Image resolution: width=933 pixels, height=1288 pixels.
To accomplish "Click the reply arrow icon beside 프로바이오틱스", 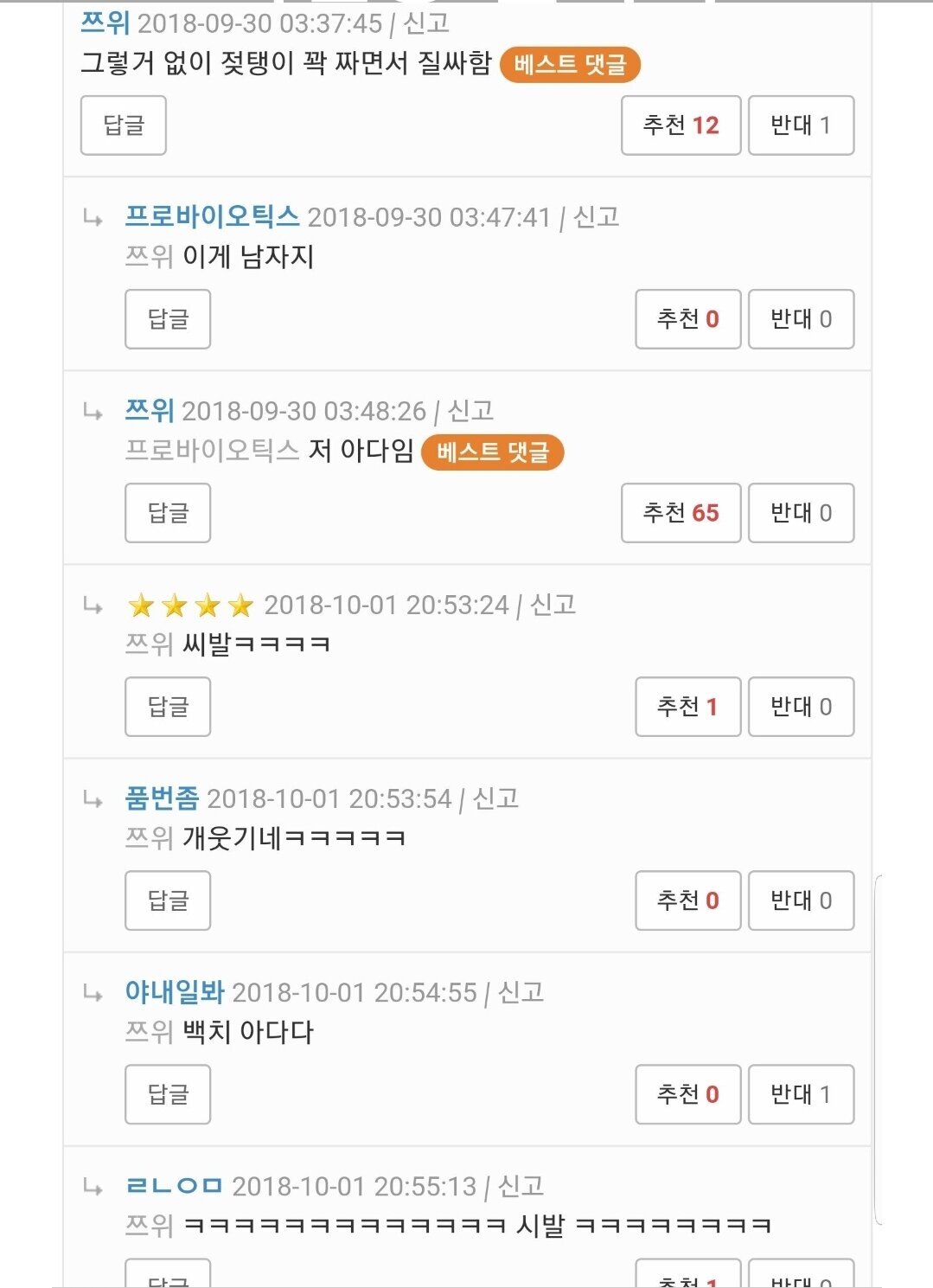I will tap(93, 218).
